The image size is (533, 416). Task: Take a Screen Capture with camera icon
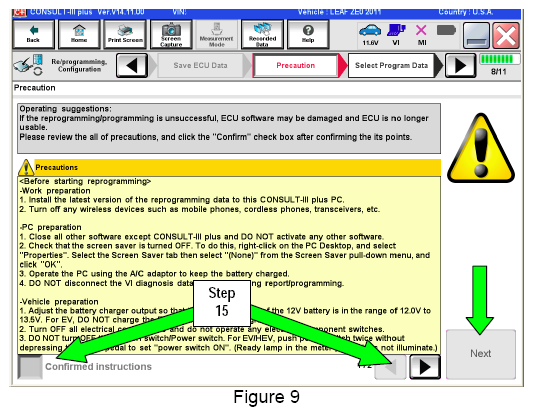[171, 34]
